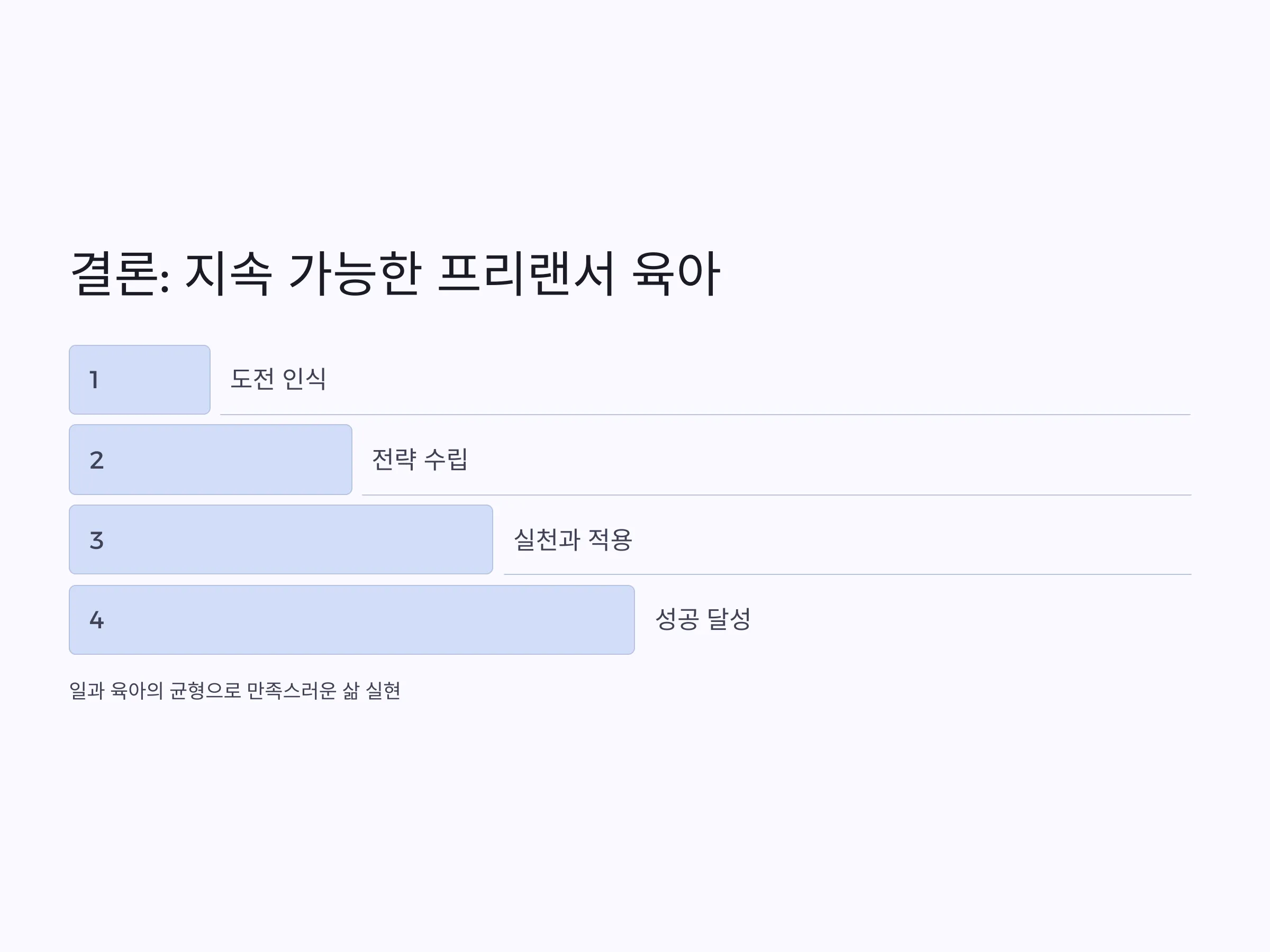This screenshot has height=952, width=1270.
Task: Click the divider line under 실천과 적용
Action: 847,574
